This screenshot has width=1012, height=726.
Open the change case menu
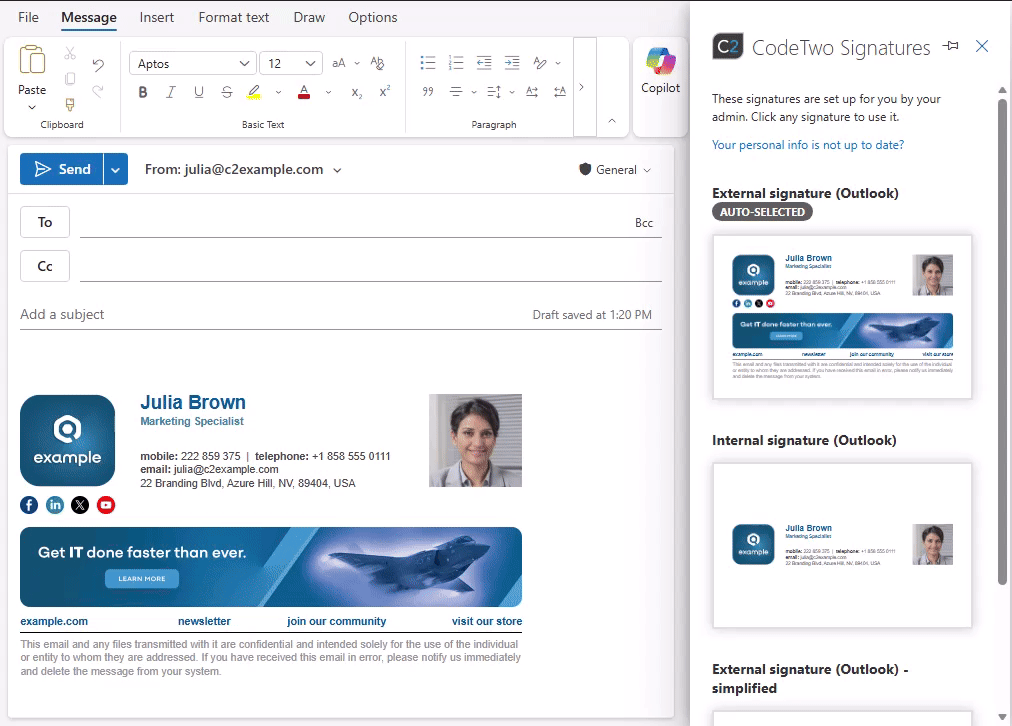pyautogui.click(x=345, y=63)
